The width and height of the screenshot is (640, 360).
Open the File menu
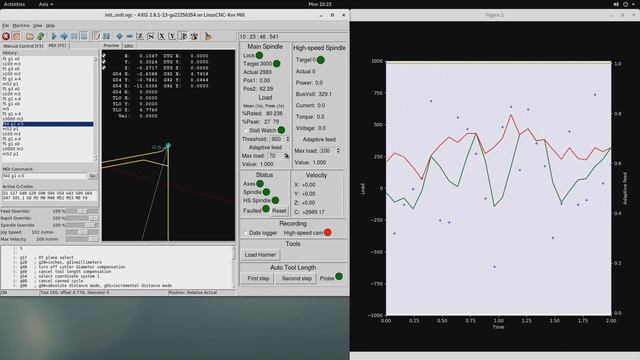(5, 26)
